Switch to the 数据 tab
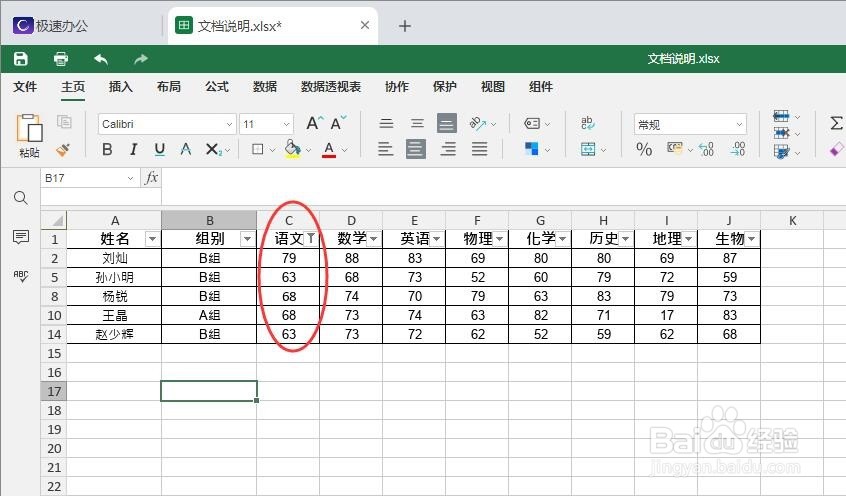The image size is (846, 496). tap(265, 87)
